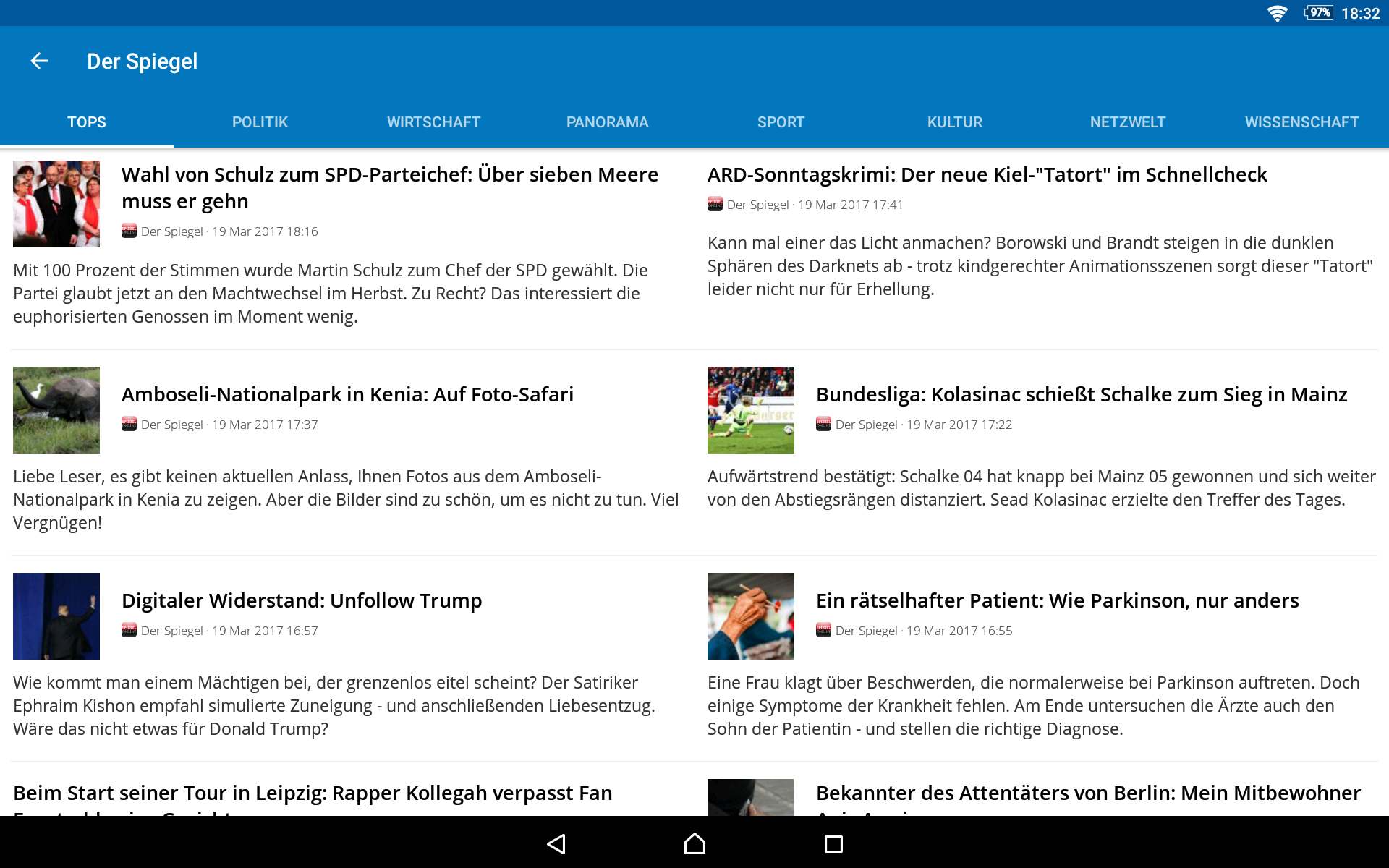Tap the battery 97% indicator
1389x868 pixels.
[1319, 13]
